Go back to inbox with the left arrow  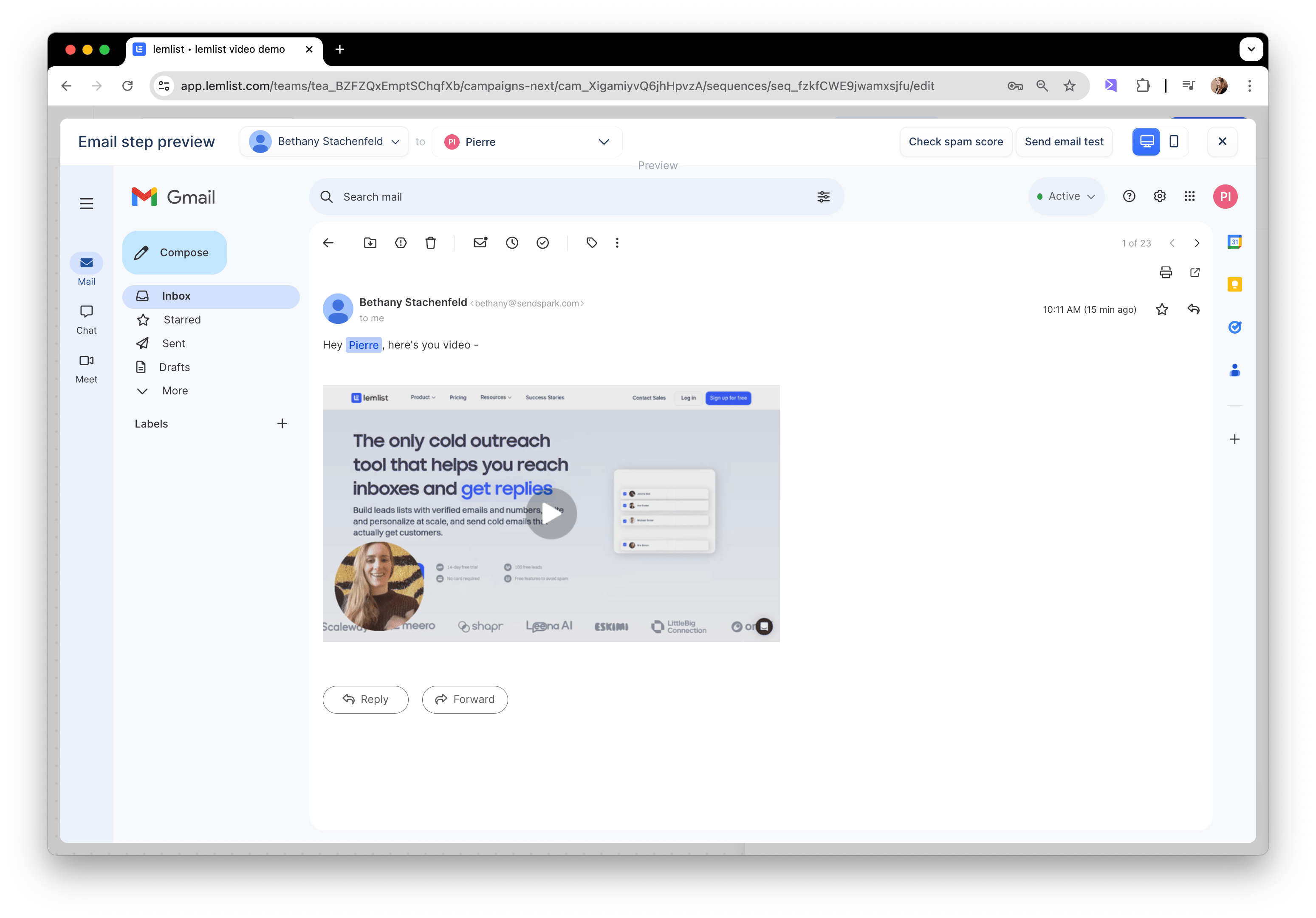click(x=328, y=243)
